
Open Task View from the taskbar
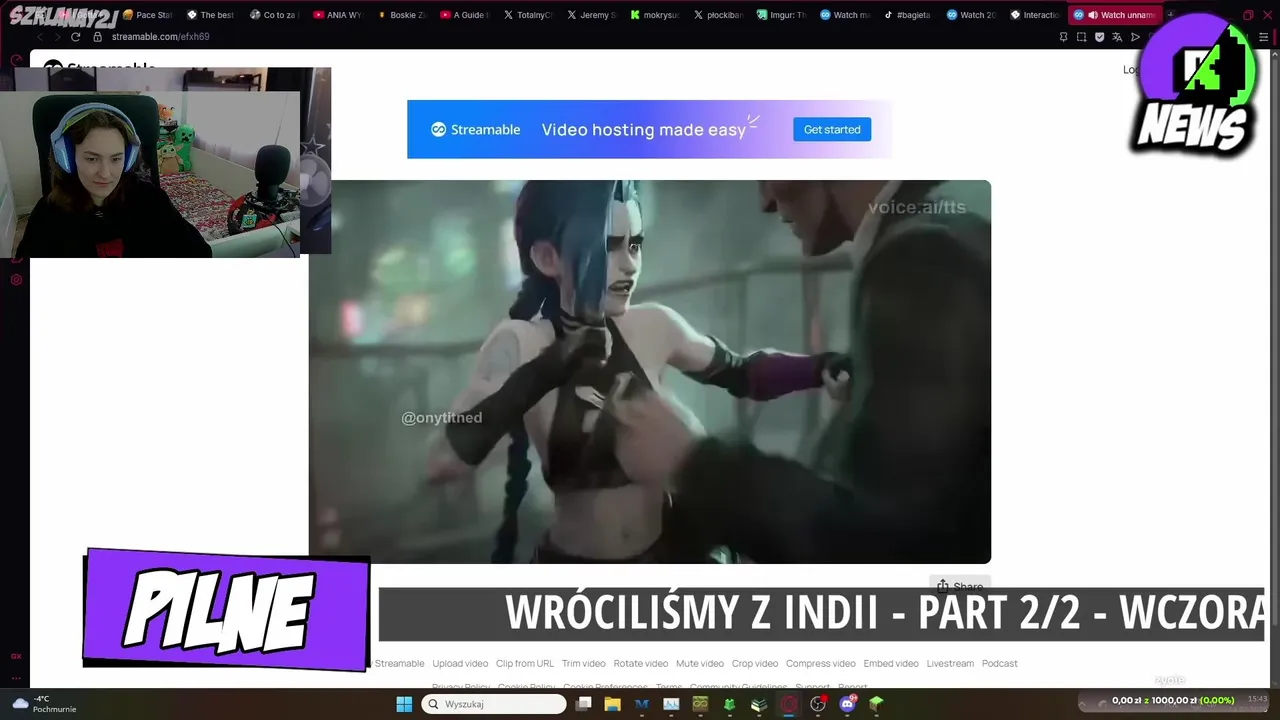click(x=584, y=704)
